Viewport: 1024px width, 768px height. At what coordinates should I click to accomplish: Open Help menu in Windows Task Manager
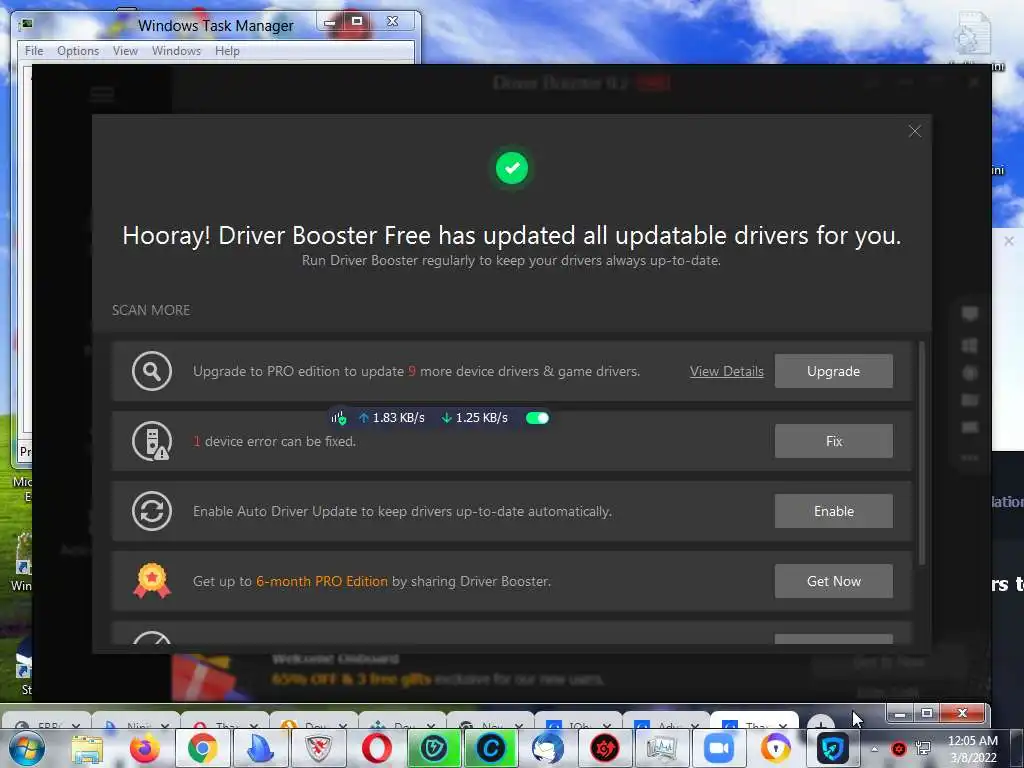point(227,50)
